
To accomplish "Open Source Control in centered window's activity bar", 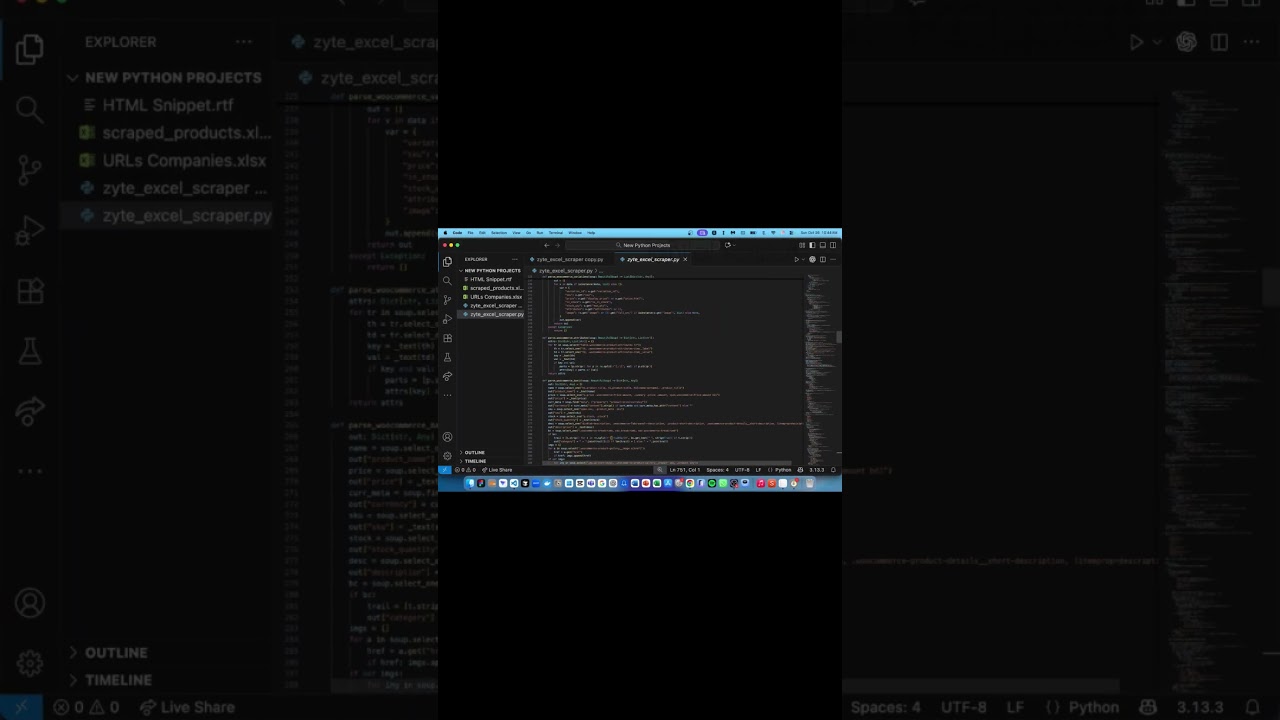I will coord(447,300).
